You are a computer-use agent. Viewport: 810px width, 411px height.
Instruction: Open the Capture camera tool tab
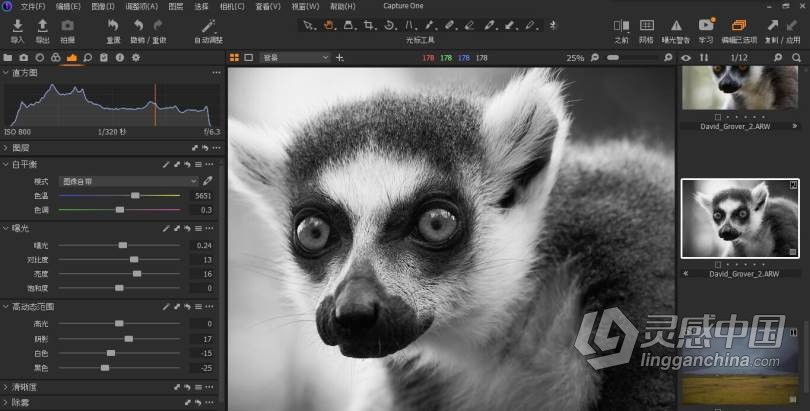tap(24, 58)
